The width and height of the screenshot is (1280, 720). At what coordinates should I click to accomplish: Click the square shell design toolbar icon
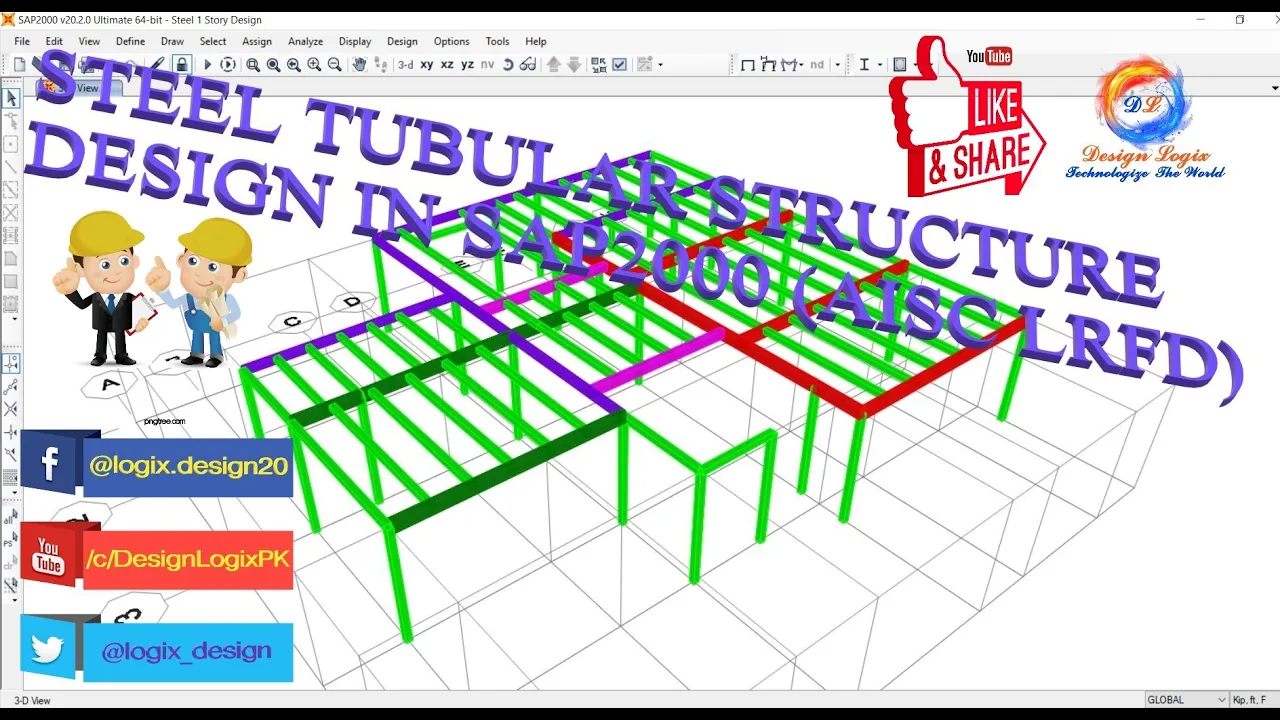[899, 65]
